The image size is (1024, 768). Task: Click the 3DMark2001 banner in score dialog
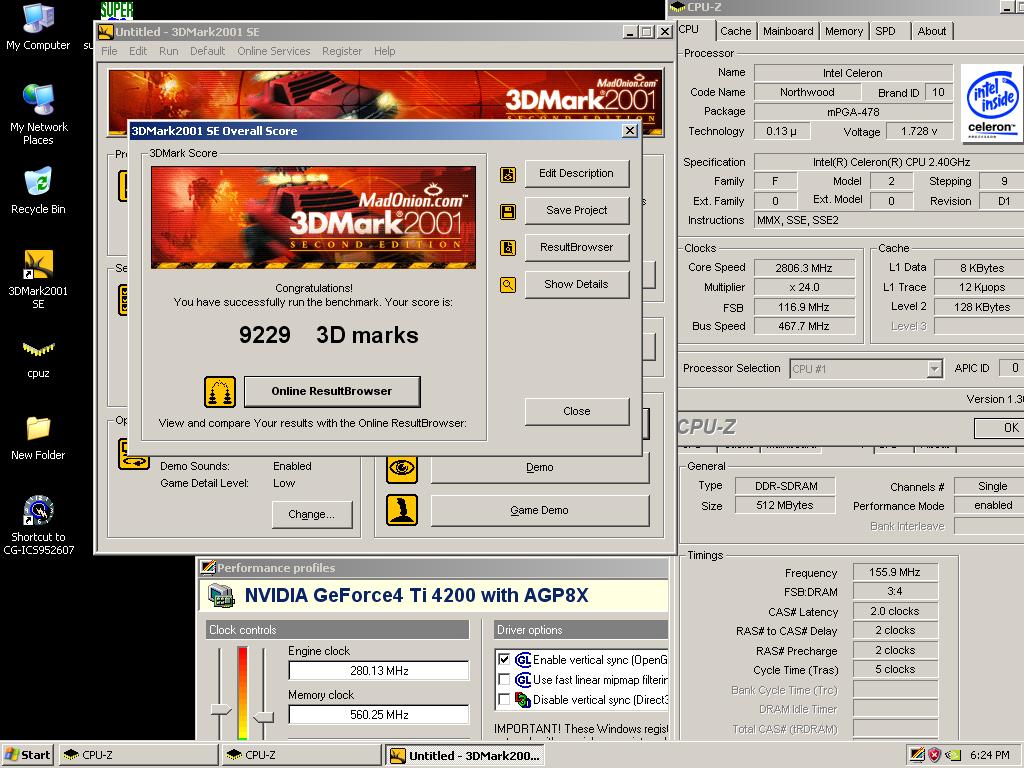(x=313, y=217)
